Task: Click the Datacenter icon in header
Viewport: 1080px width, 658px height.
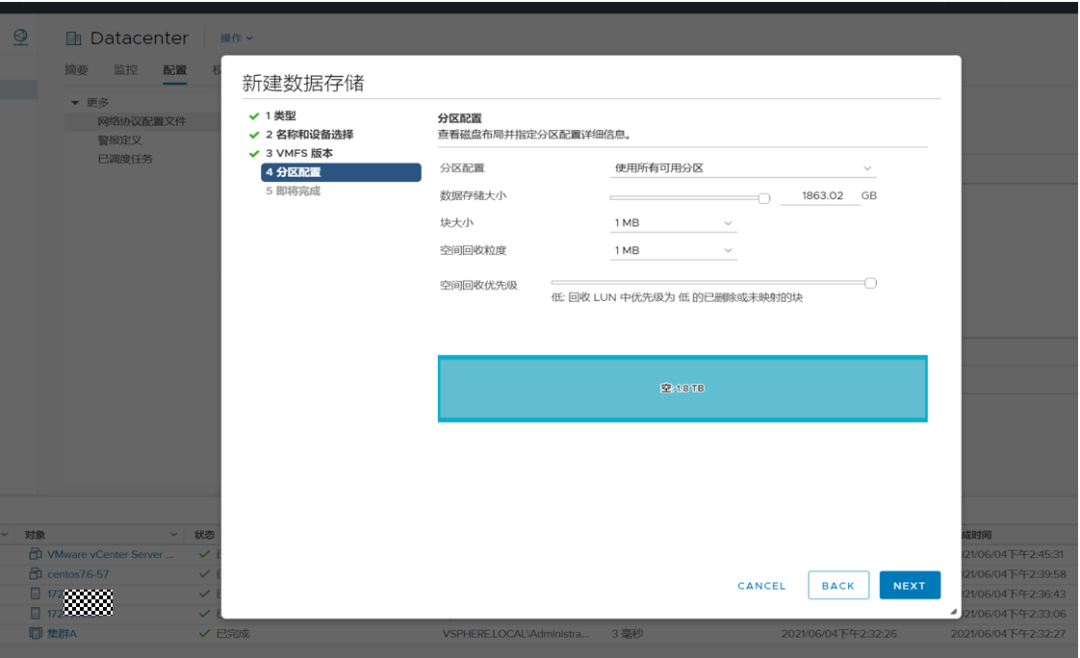Action: 73,39
